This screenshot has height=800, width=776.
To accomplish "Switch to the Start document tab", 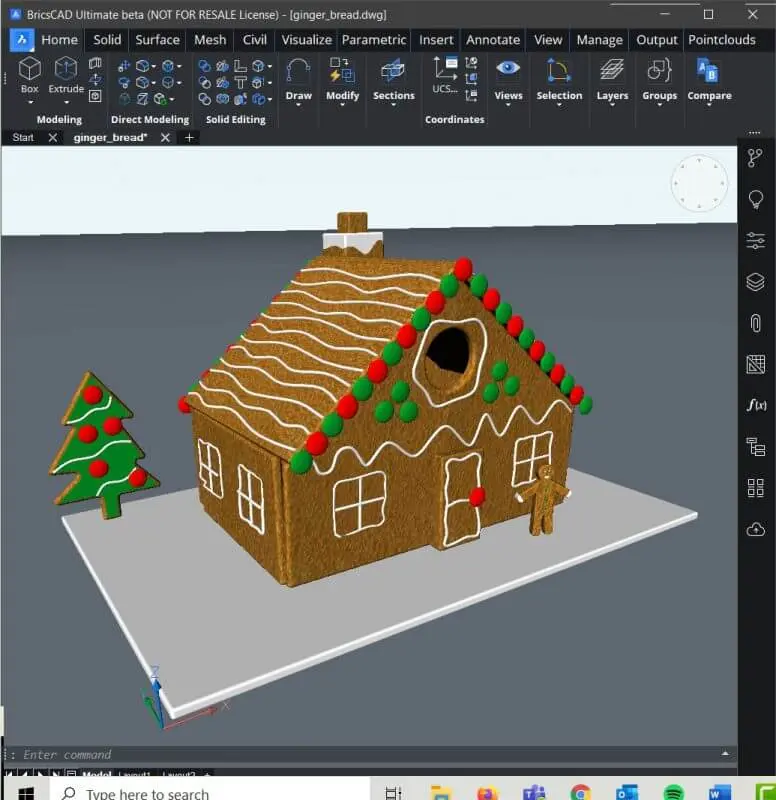I will coord(23,137).
